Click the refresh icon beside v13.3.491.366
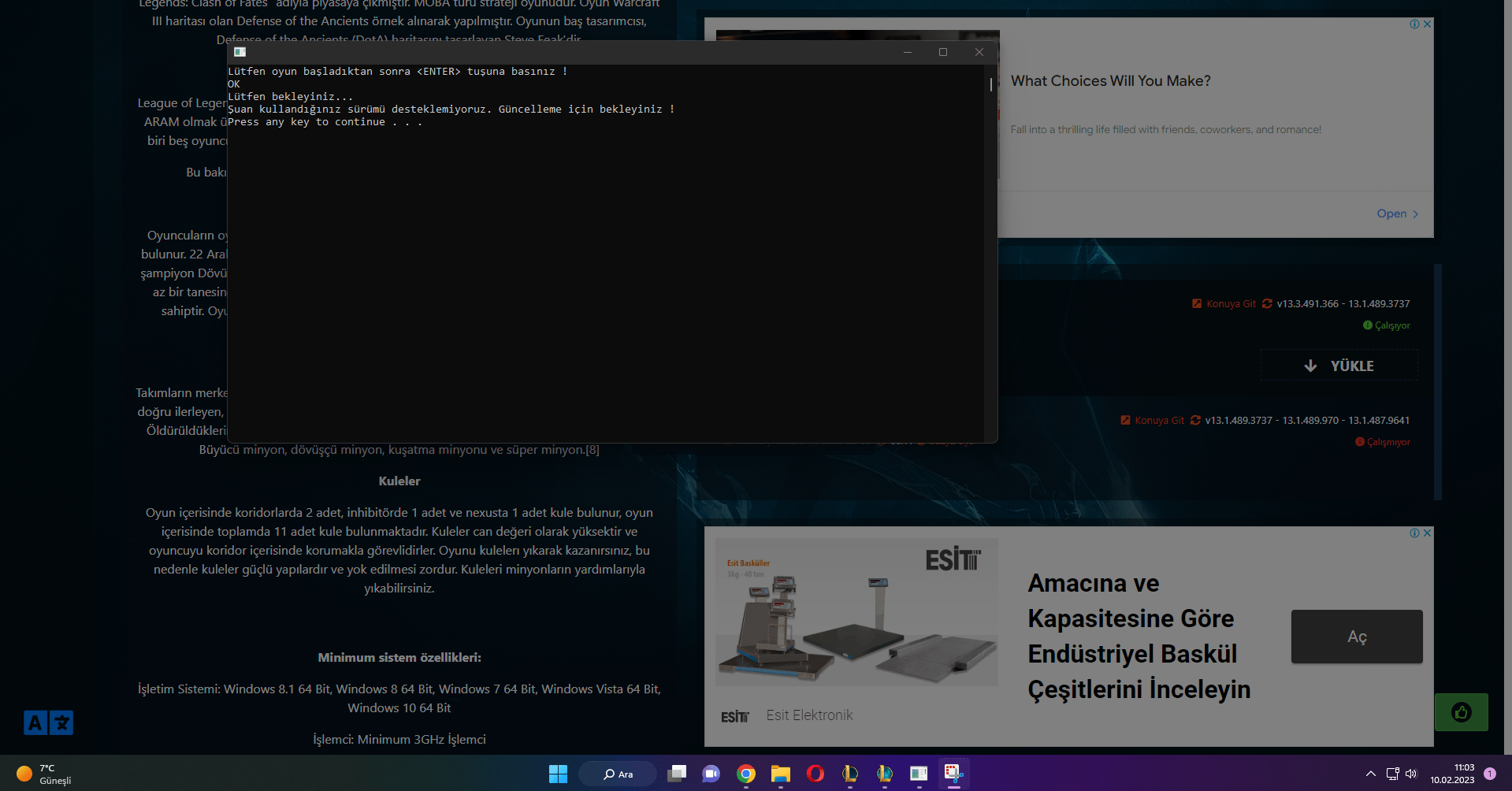 1267,303
